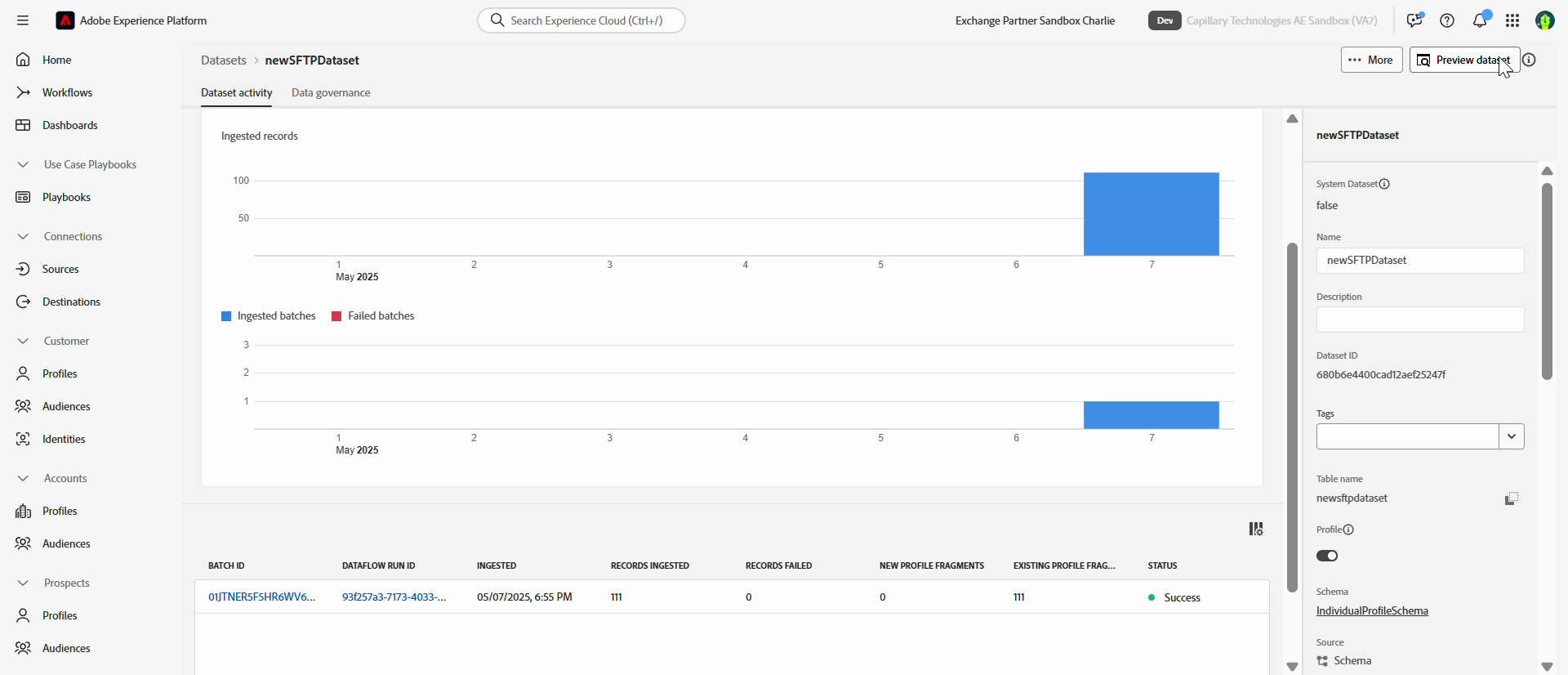
Task: Click the ingested date 05/07/2025, 6:55 PM
Action: [524, 597]
